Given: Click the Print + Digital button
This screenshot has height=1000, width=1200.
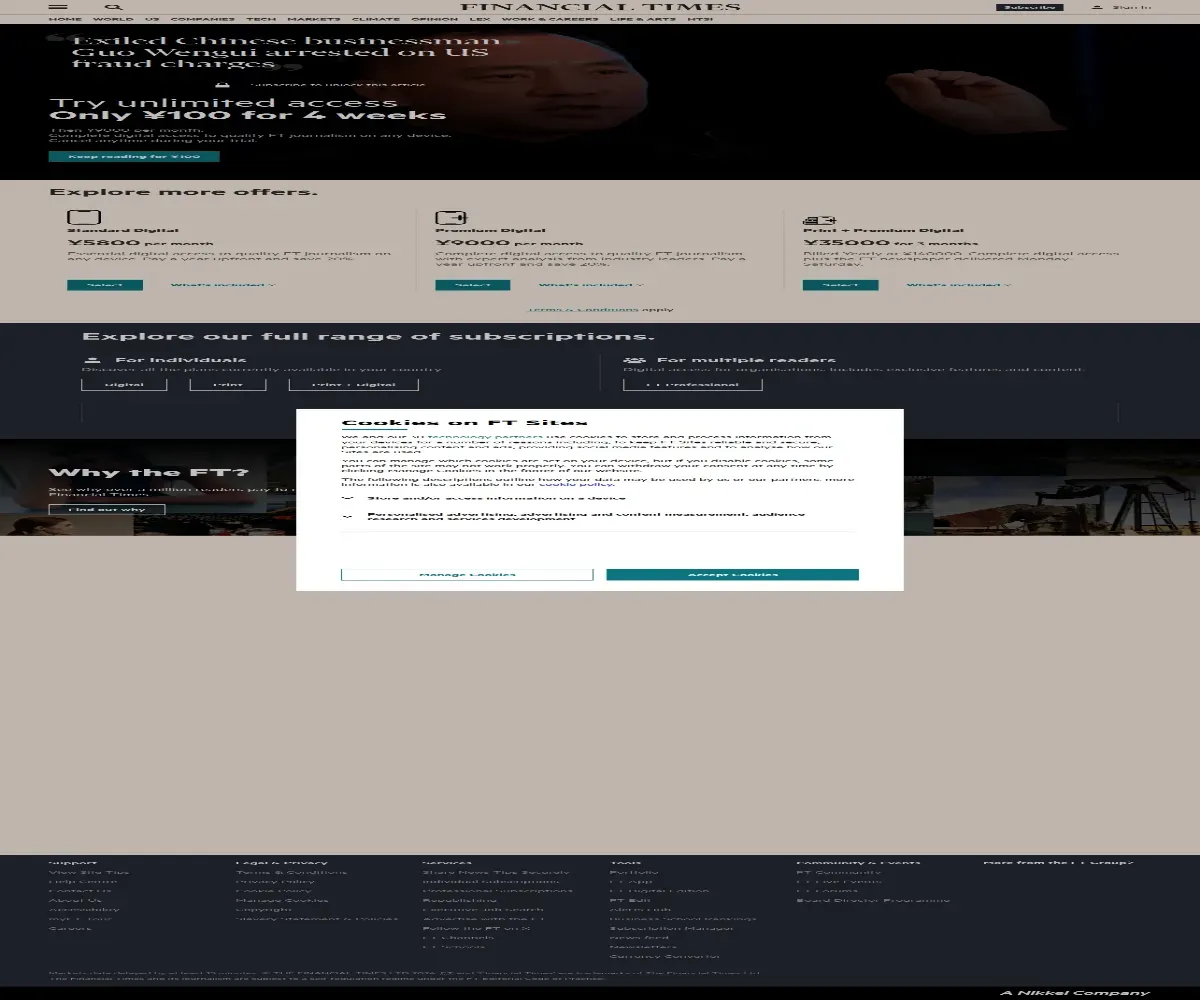Looking at the screenshot, I should tap(353, 384).
